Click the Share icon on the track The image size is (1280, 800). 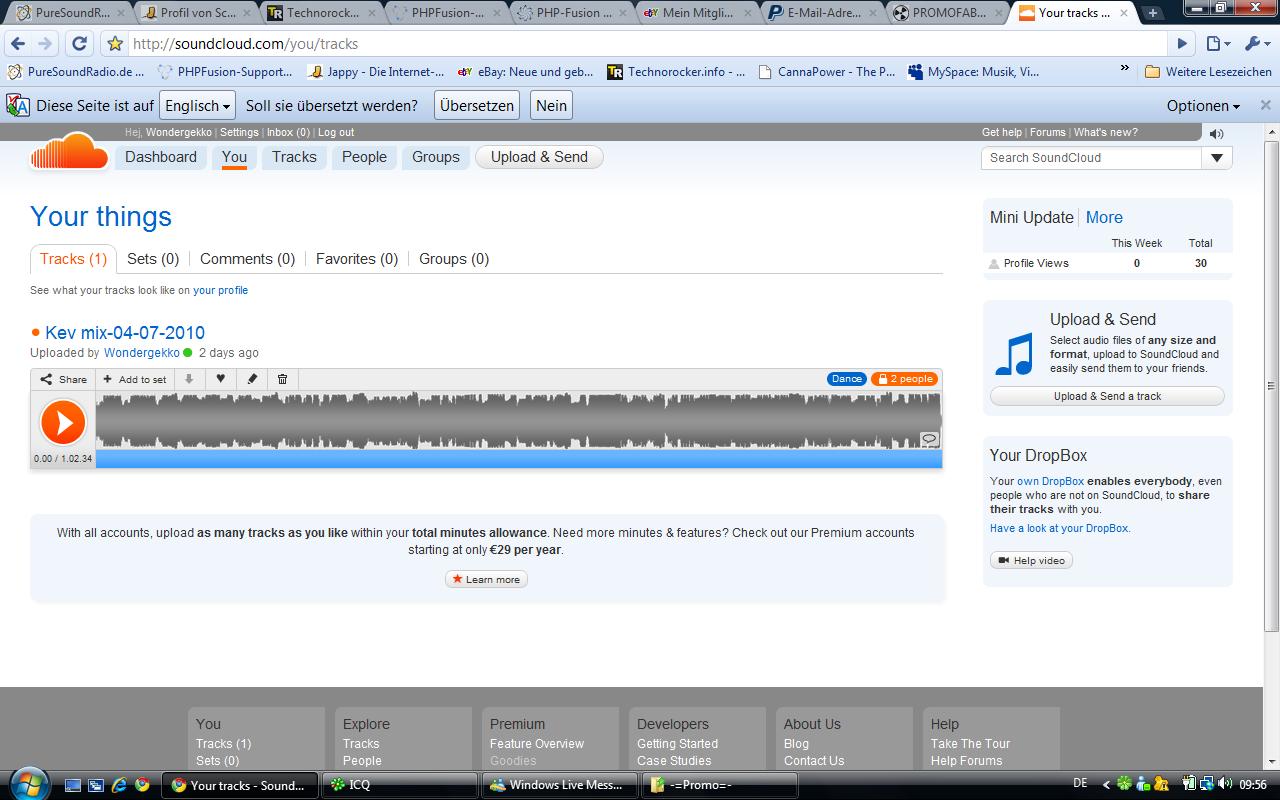(x=63, y=379)
